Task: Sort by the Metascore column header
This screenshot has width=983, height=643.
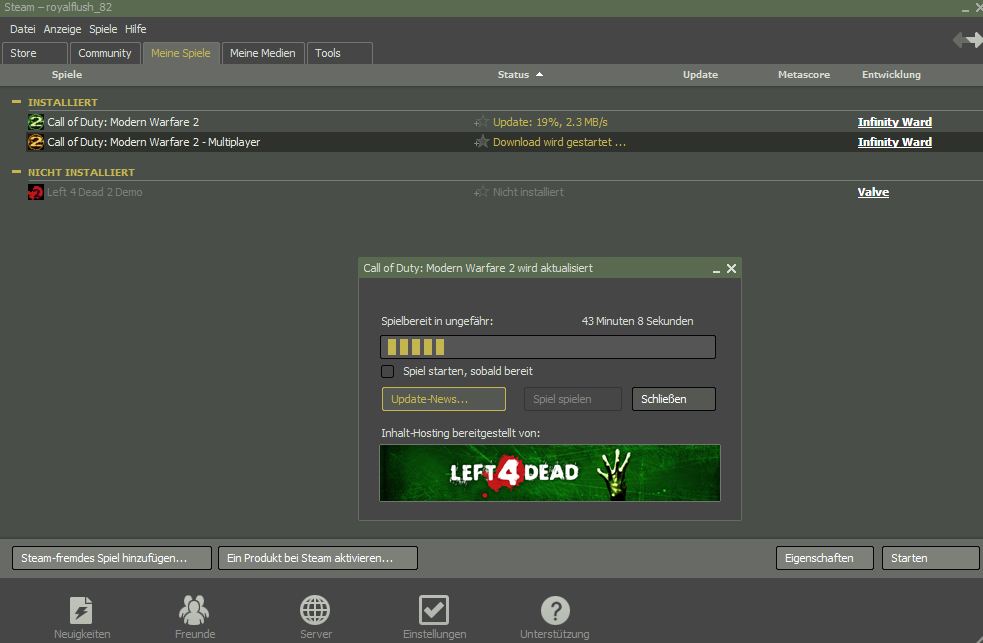Action: tap(804, 74)
